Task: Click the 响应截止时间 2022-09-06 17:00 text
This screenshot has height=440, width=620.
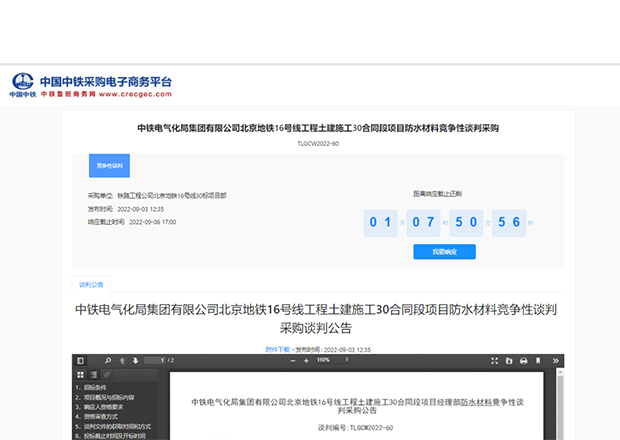Action: 132,222
